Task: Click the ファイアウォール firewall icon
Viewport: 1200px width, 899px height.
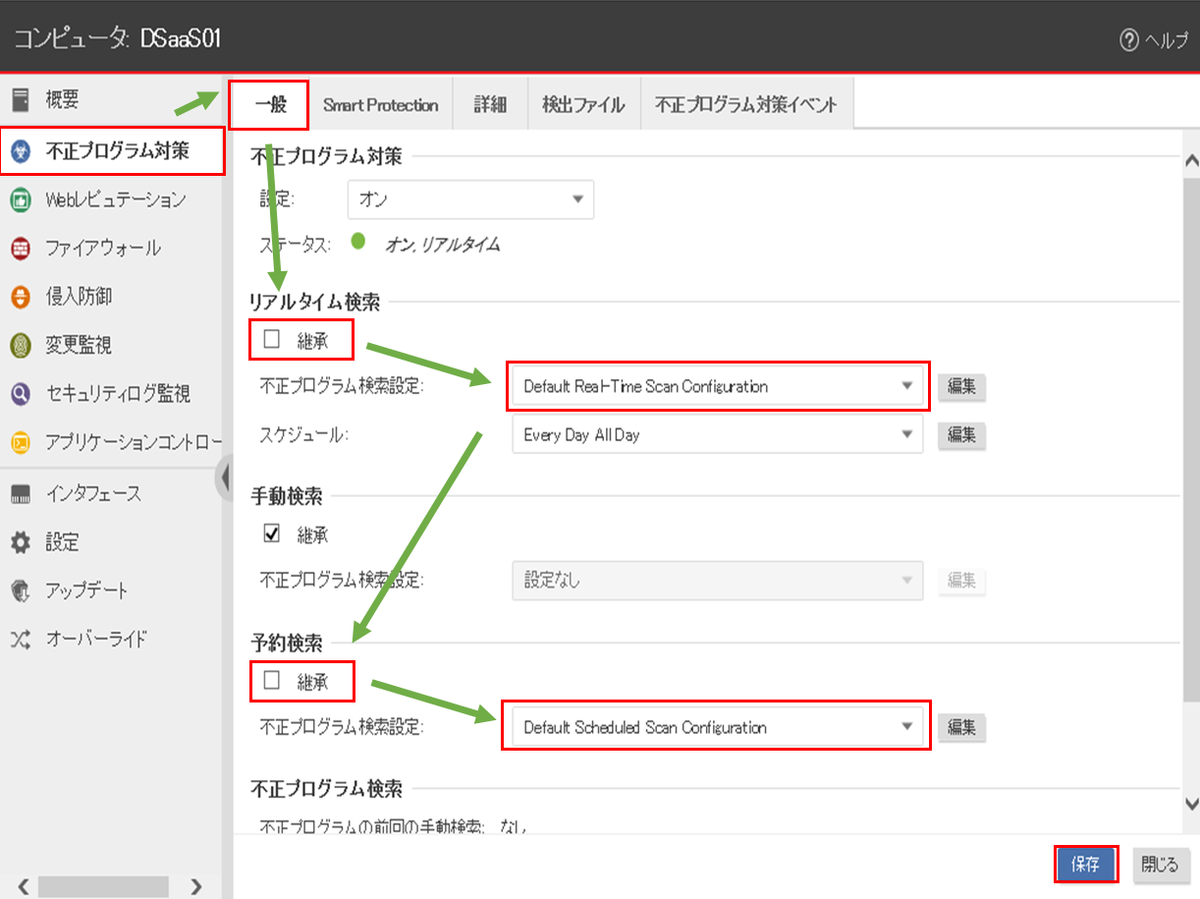Action: pyautogui.click(x=20, y=248)
